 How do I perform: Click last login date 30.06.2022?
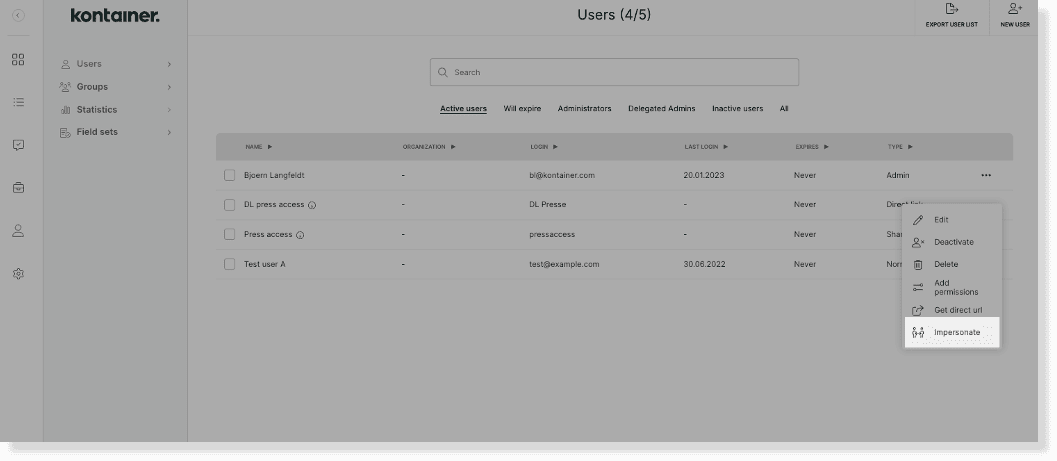(x=704, y=264)
